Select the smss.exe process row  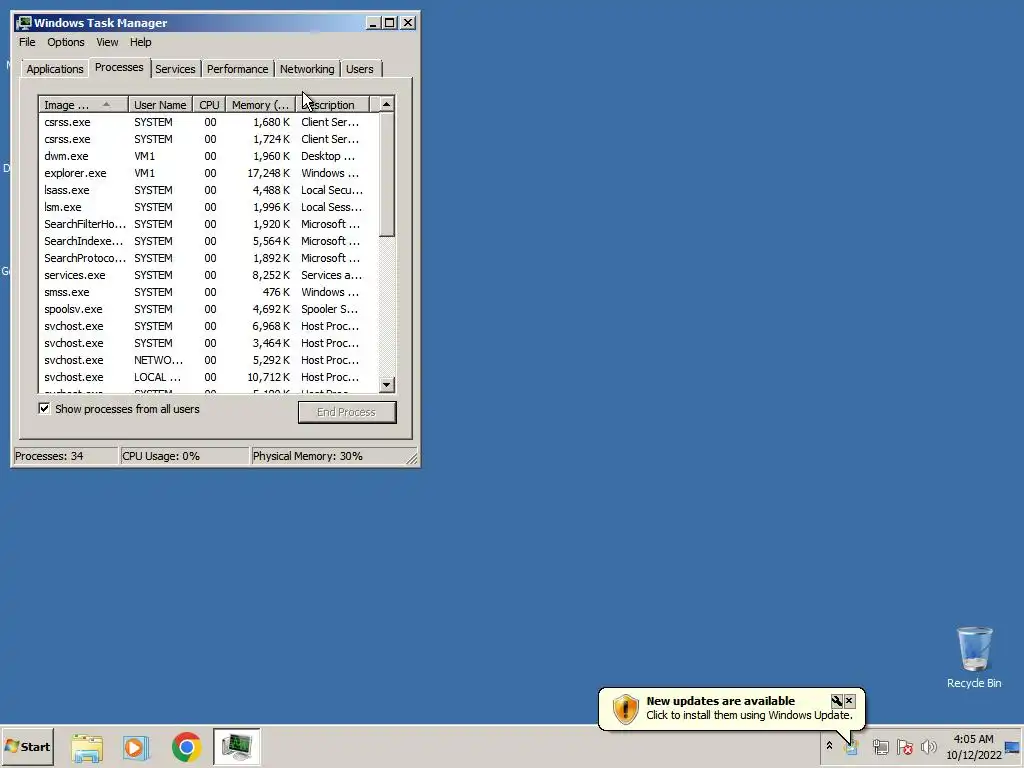click(208, 292)
